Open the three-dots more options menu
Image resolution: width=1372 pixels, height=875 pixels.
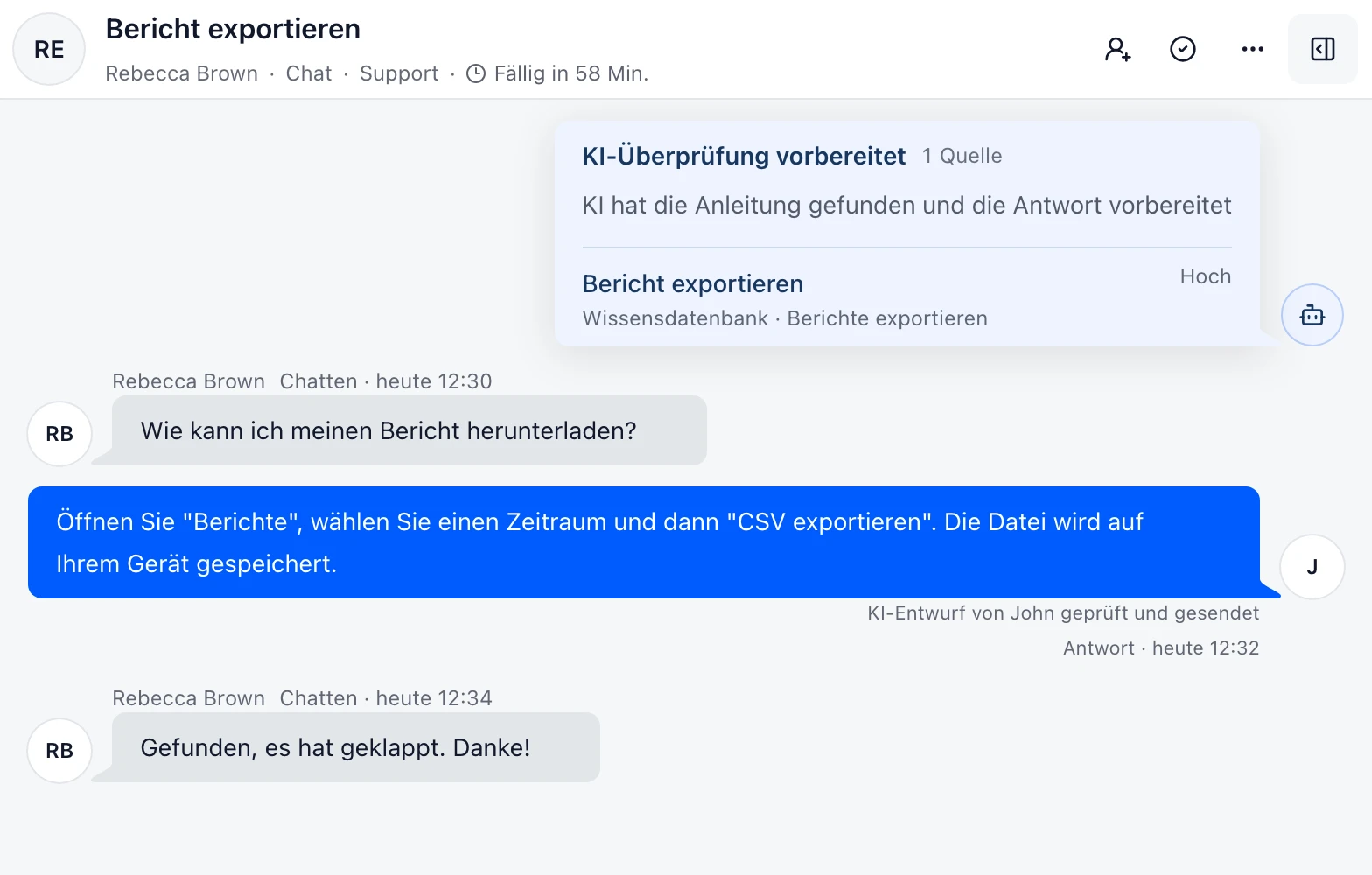pyautogui.click(x=1253, y=49)
